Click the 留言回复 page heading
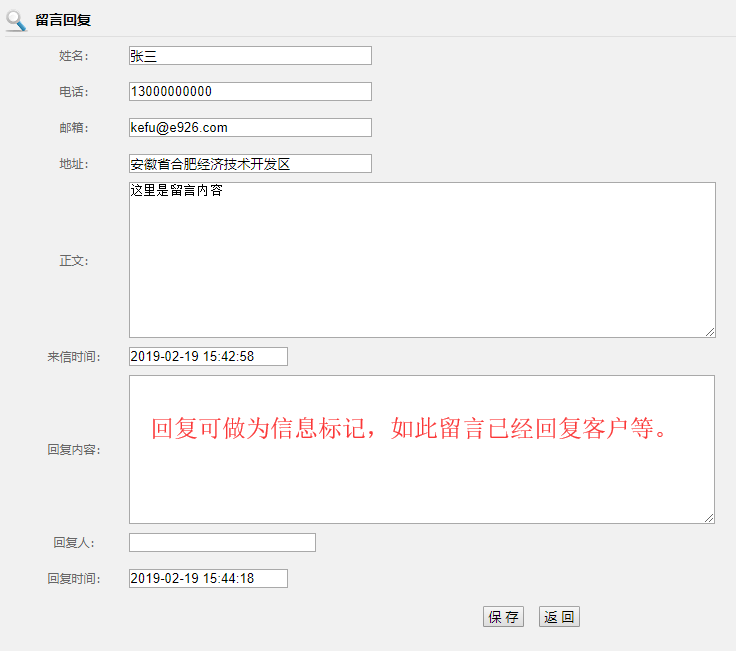 pyautogui.click(x=63, y=20)
